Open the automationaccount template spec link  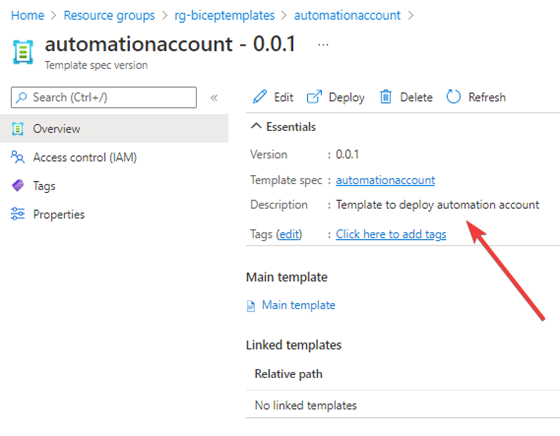click(x=385, y=180)
